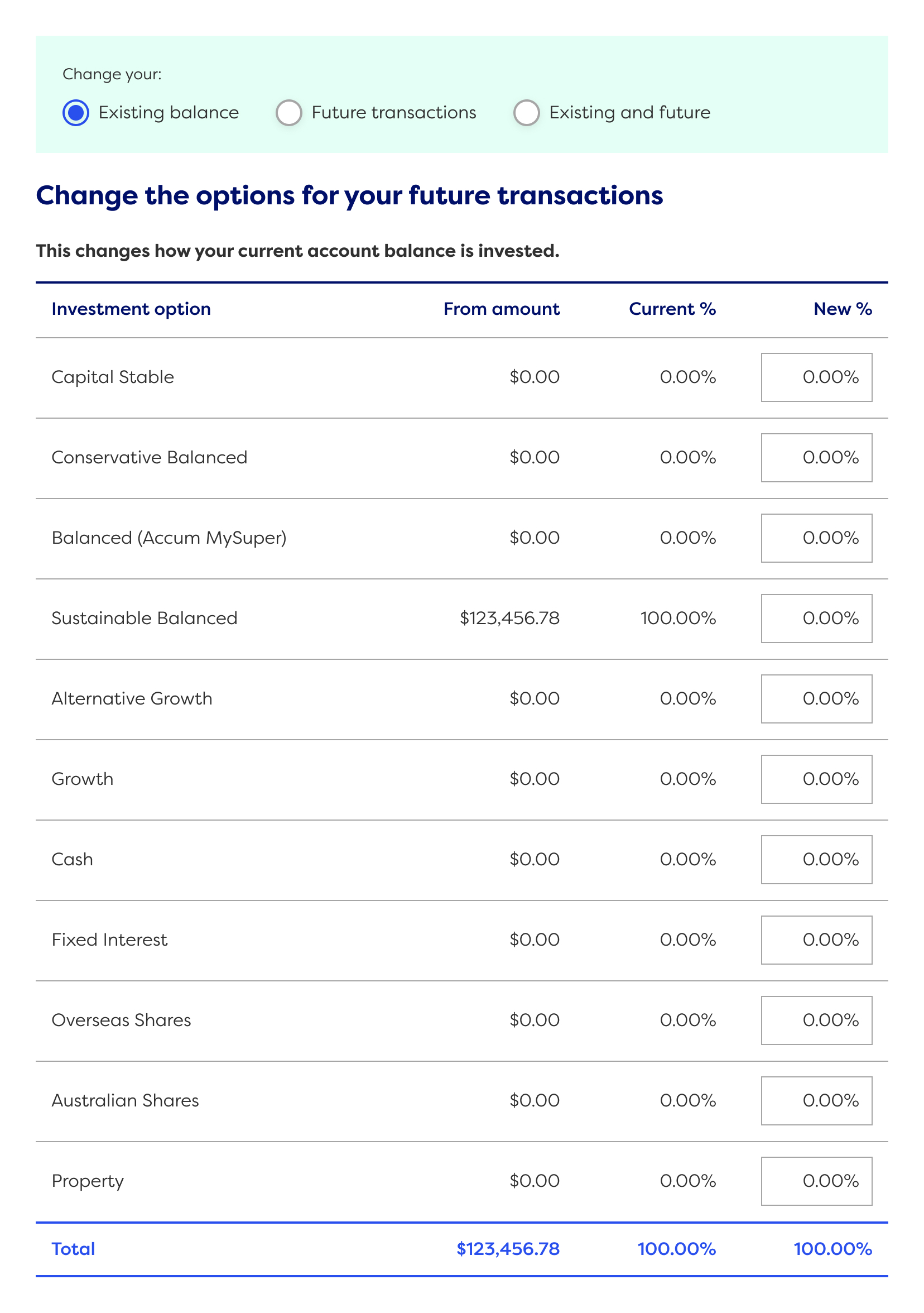924x1313 pixels.
Task: Select the "Existing balance" radio button
Action: pyautogui.click(x=75, y=113)
